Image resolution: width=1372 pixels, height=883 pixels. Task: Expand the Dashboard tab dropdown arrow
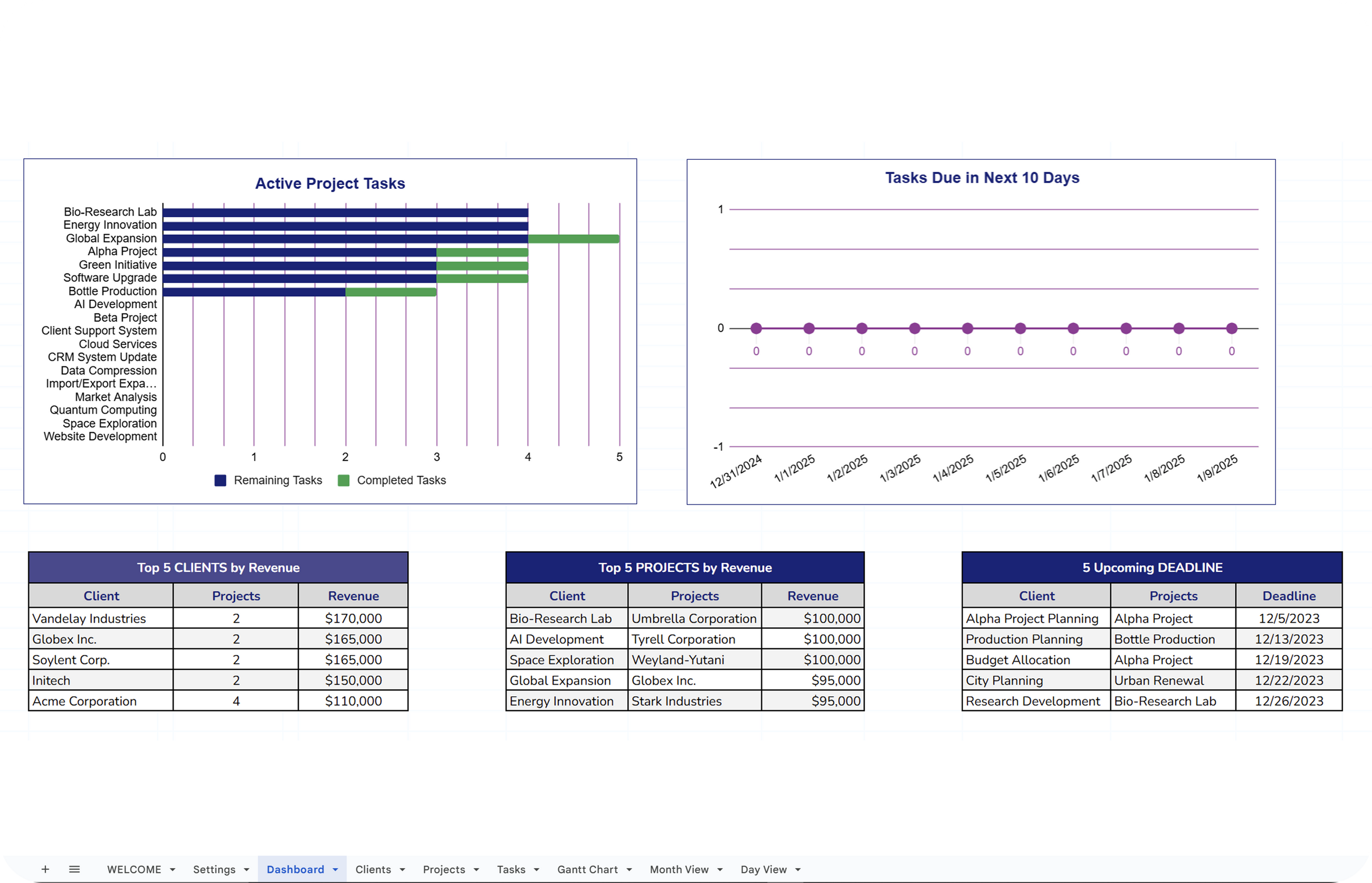[336, 870]
